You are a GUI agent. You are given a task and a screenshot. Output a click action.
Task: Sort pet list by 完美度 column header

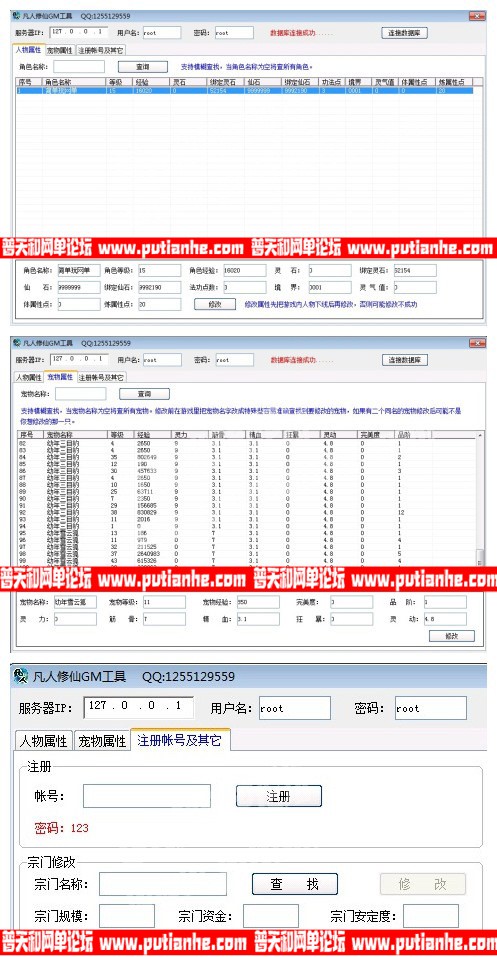(375, 434)
